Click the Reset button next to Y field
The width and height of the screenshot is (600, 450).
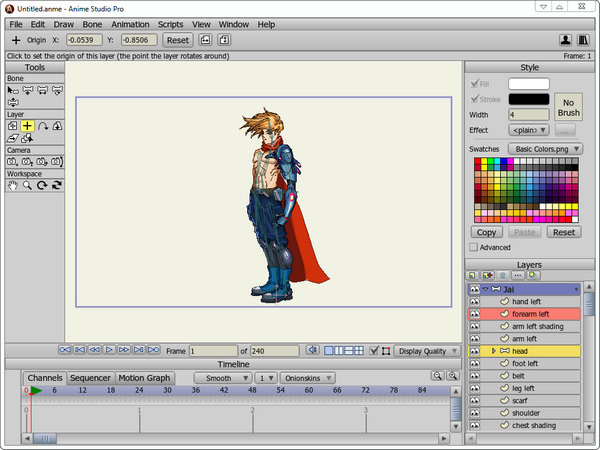[177, 40]
